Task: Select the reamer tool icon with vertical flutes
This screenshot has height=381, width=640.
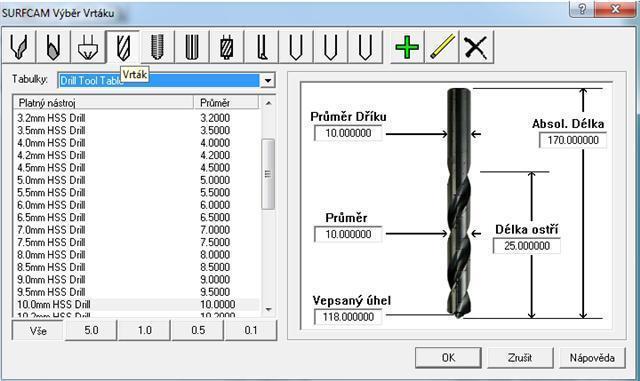Action: click(x=192, y=47)
